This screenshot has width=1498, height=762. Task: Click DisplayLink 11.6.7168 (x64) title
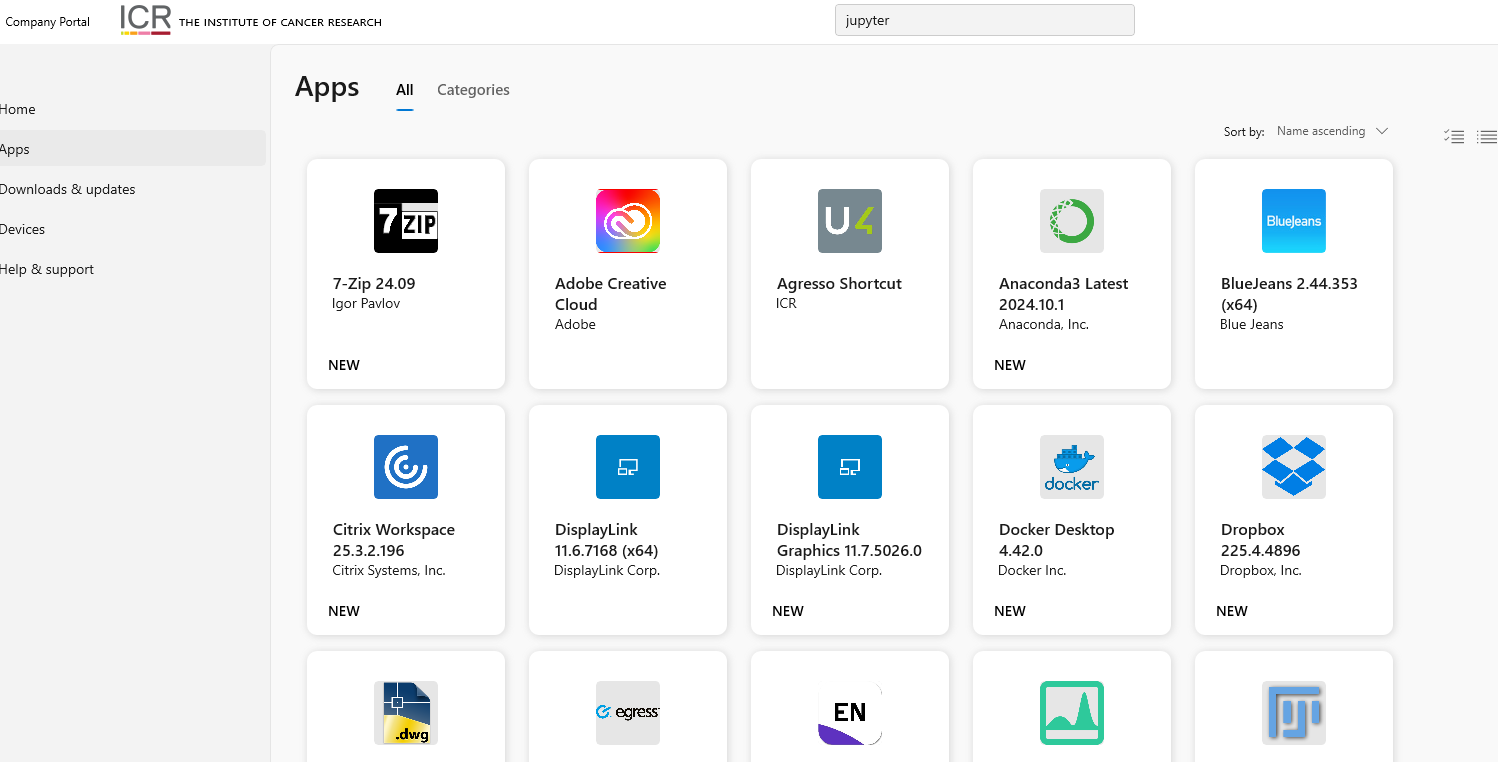coord(606,540)
